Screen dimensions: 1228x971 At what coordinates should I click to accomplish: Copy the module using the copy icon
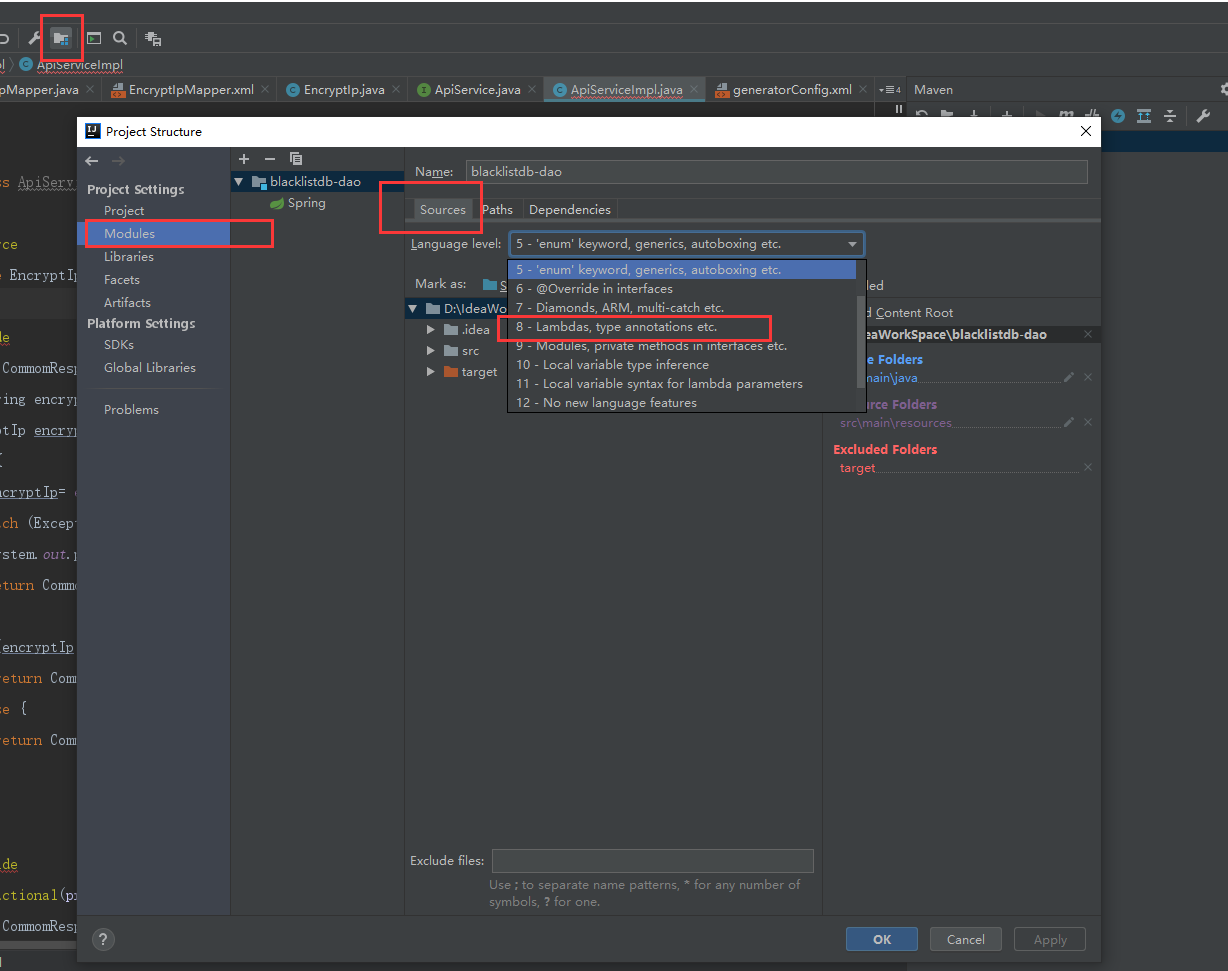[295, 158]
